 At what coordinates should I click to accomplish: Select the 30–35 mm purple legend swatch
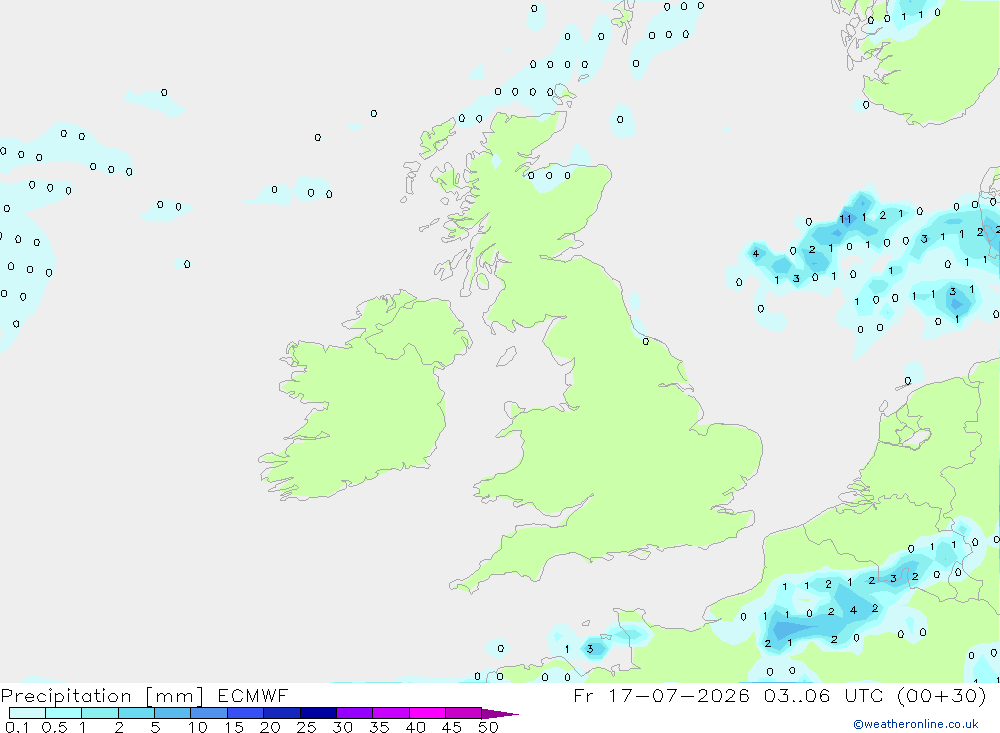pos(355,713)
